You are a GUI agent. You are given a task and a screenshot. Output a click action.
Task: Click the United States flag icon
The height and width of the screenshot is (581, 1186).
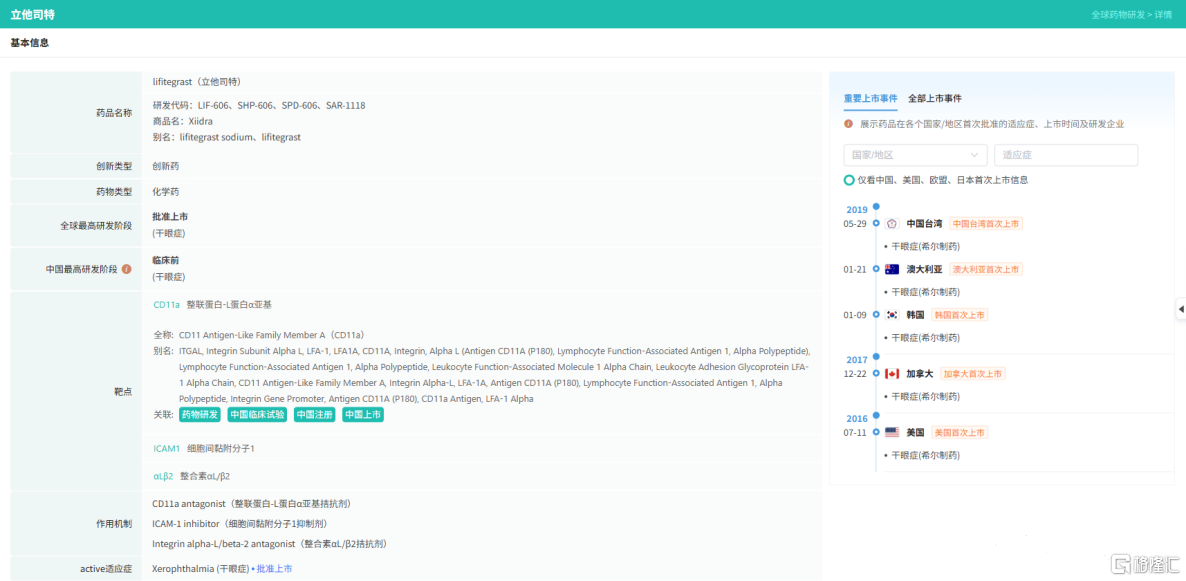point(892,433)
